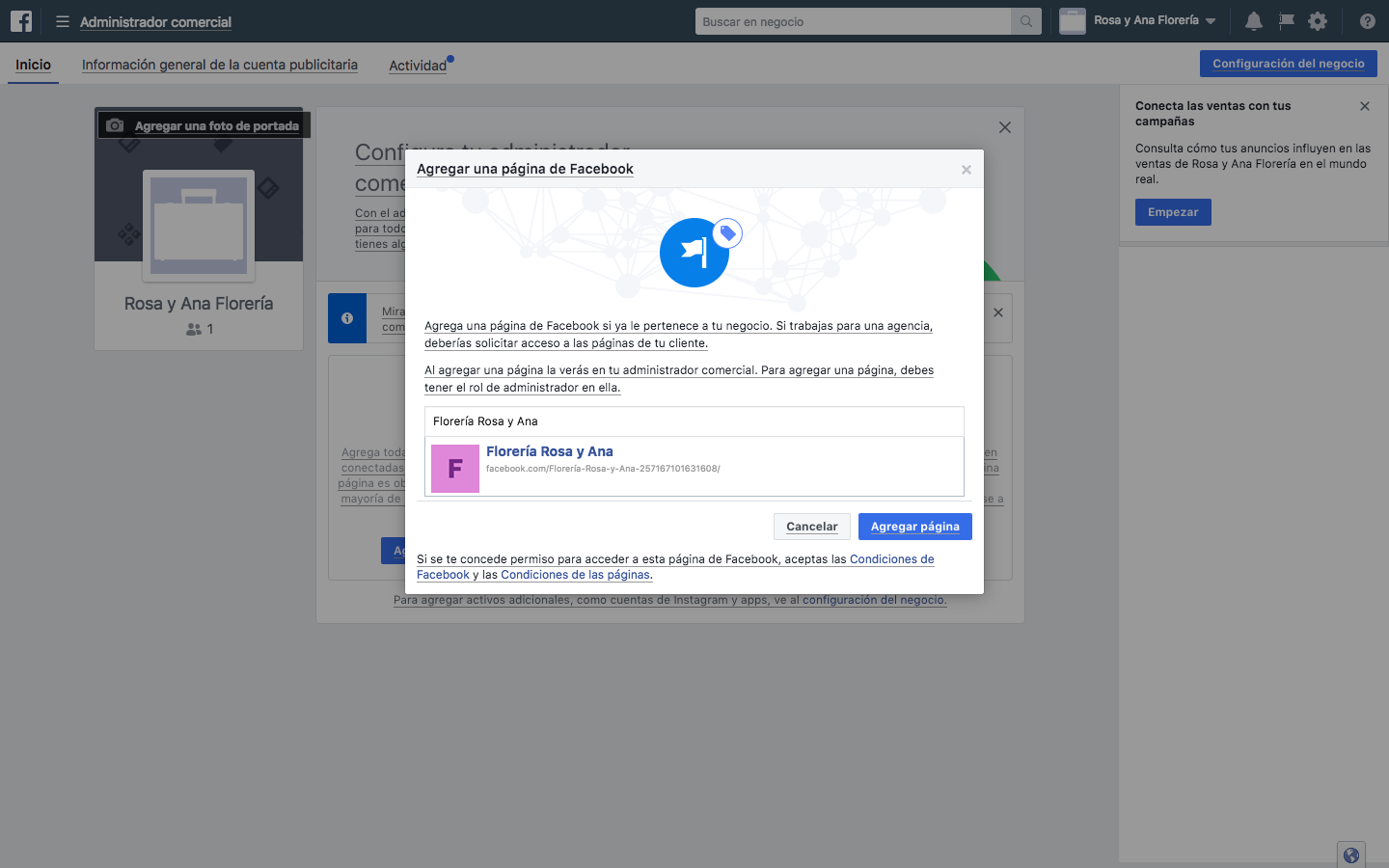The image size is (1389, 868).
Task: Click the Facebook logo icon
Action: pos(21,21)
